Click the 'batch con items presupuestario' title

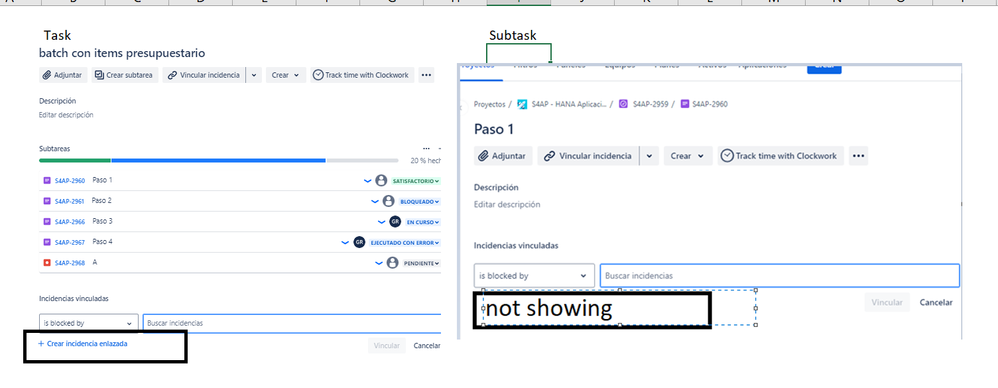pos(122,53)
